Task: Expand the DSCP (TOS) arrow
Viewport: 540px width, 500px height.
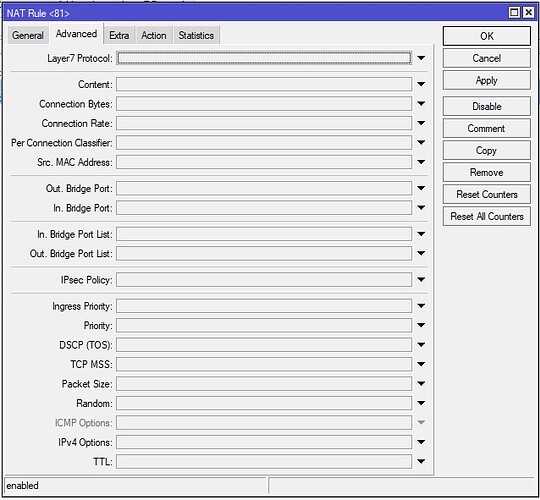Action: point(421,345)
